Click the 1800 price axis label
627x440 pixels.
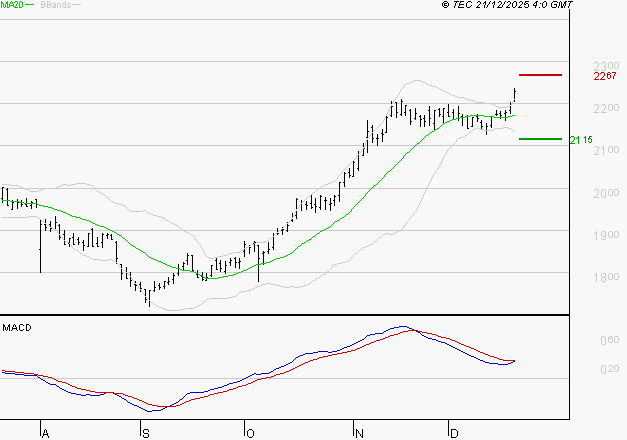pos(606,277)
